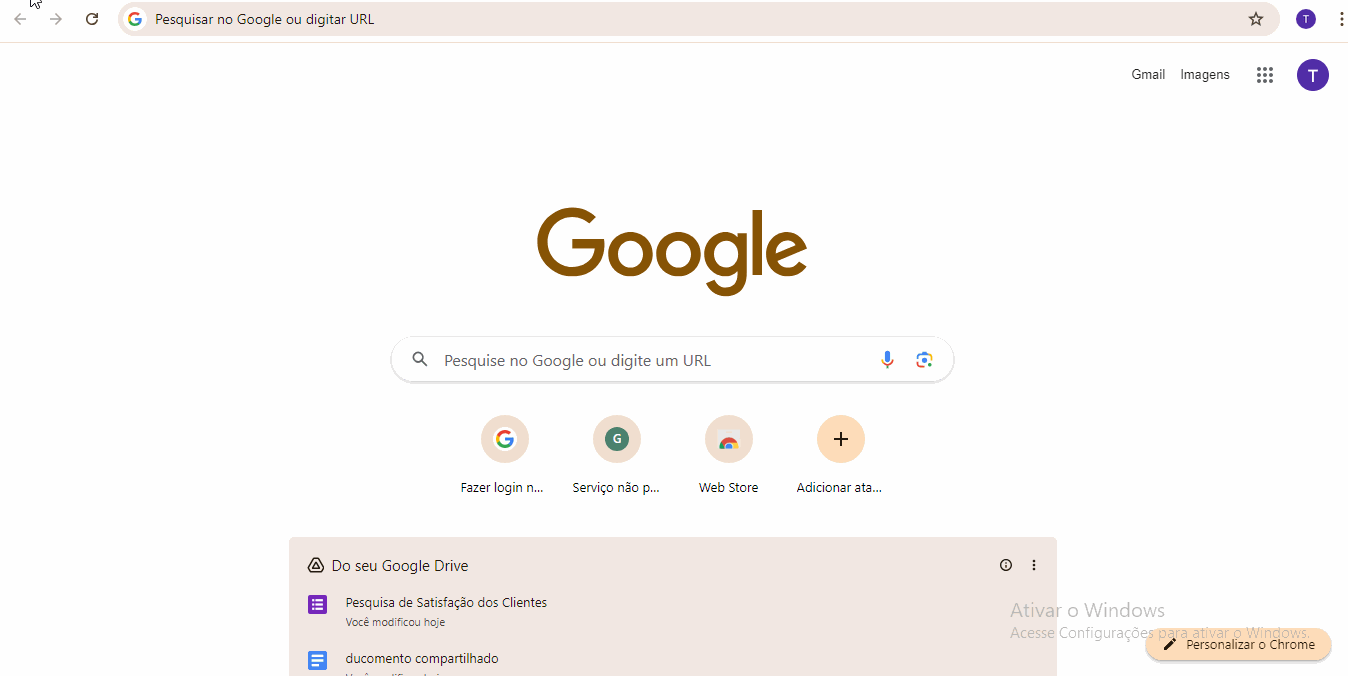The image size is (1348, 676).
Task: Open the Gmail link
Action: (1148, 75)
